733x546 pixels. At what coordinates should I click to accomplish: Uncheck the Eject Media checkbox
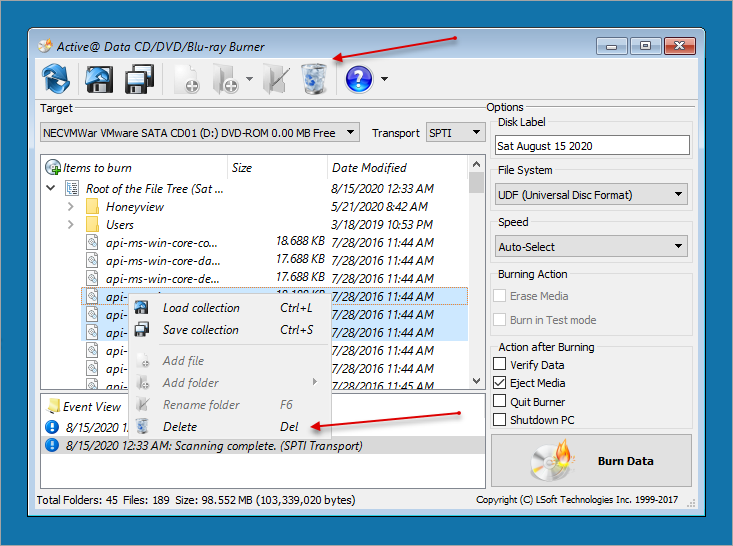499,382
